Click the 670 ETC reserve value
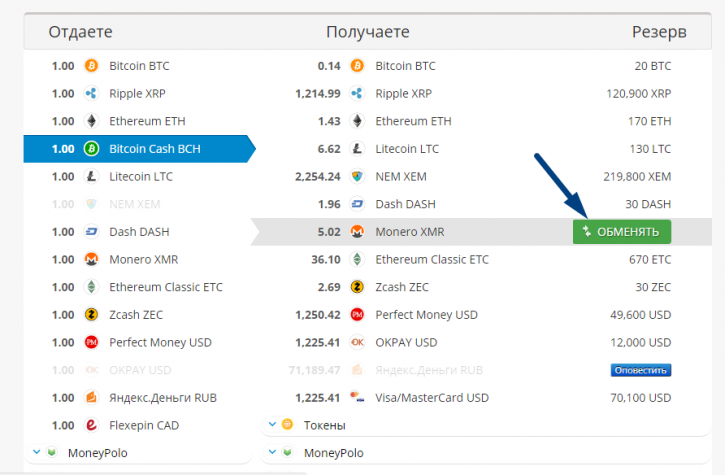 (x=650, y=259)
